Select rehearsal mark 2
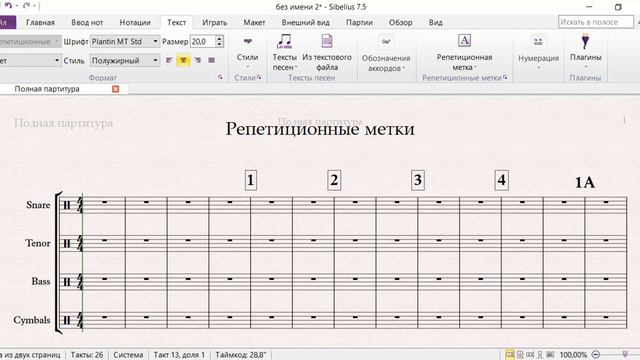Image resolution: width=640 pixels, height=360 pixels. point(334,180)
